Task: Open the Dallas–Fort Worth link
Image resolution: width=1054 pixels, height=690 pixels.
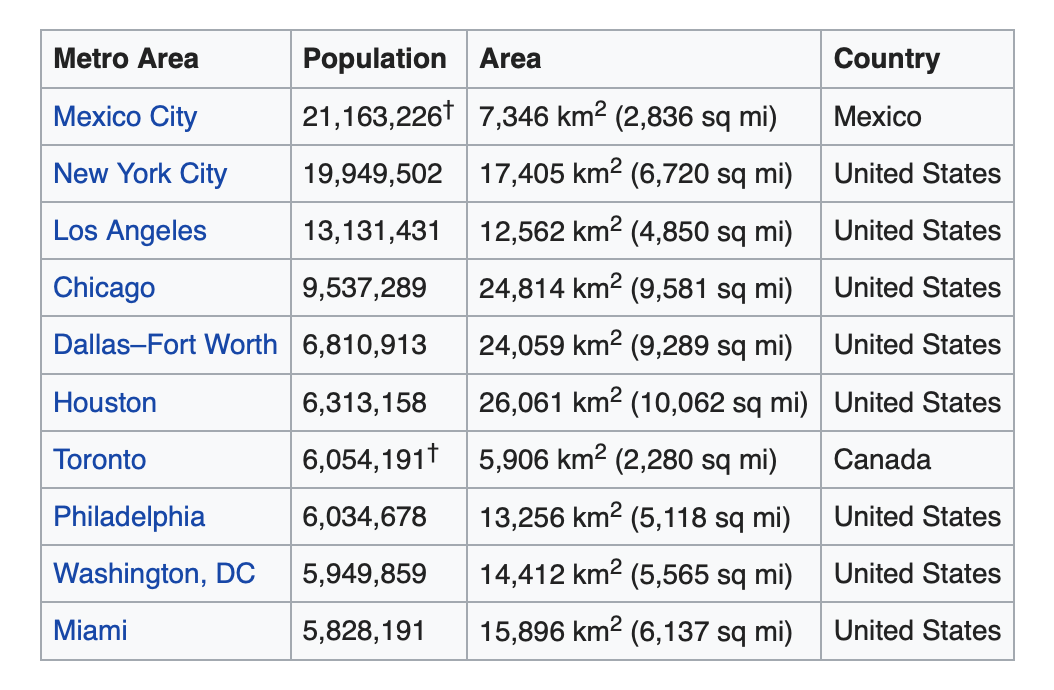Action: tap(165, 344)
